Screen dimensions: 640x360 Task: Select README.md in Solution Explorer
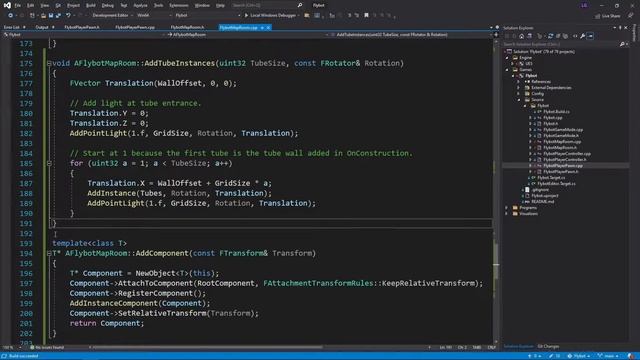542,202
